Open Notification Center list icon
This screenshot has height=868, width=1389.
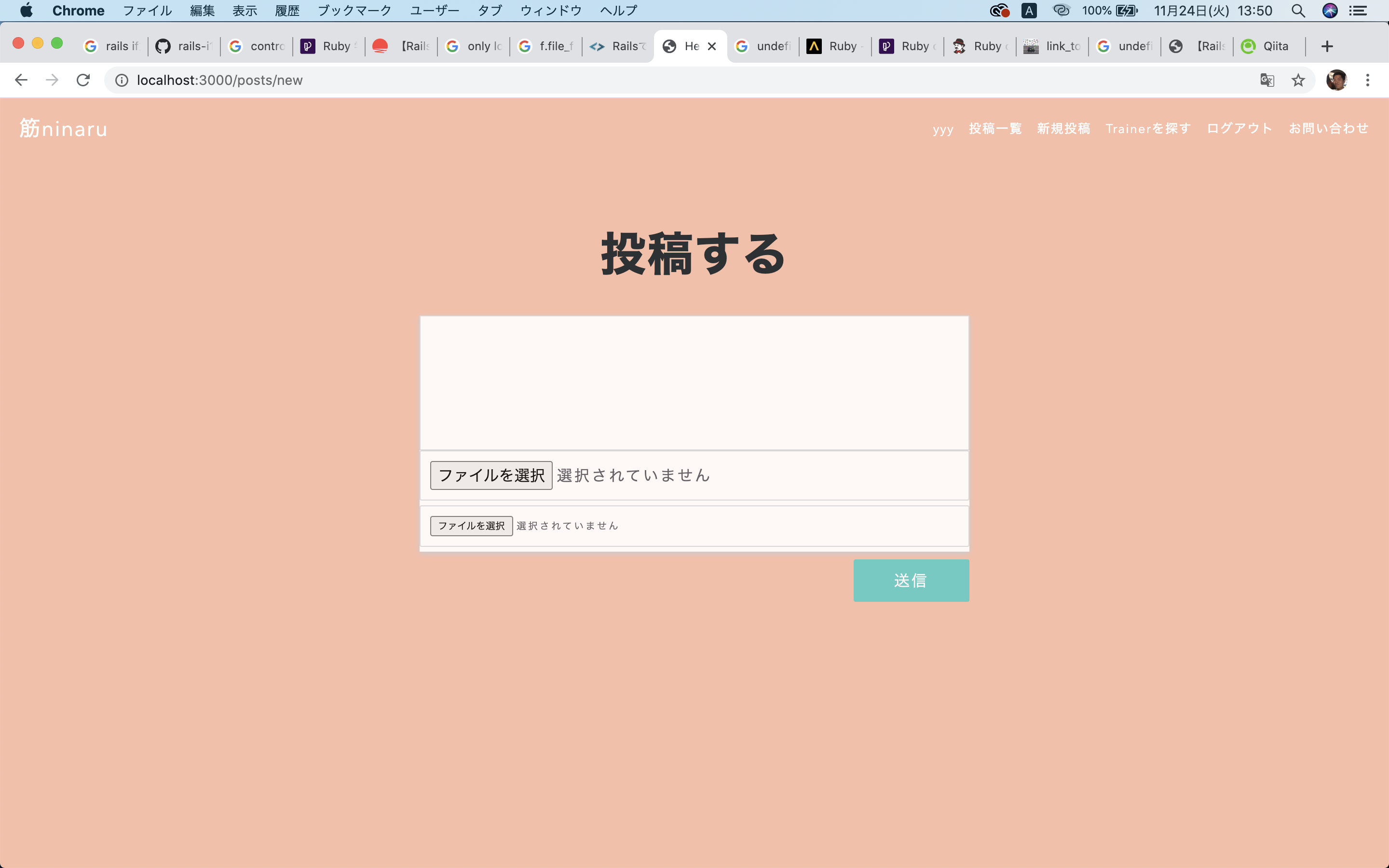point(1358,10)
